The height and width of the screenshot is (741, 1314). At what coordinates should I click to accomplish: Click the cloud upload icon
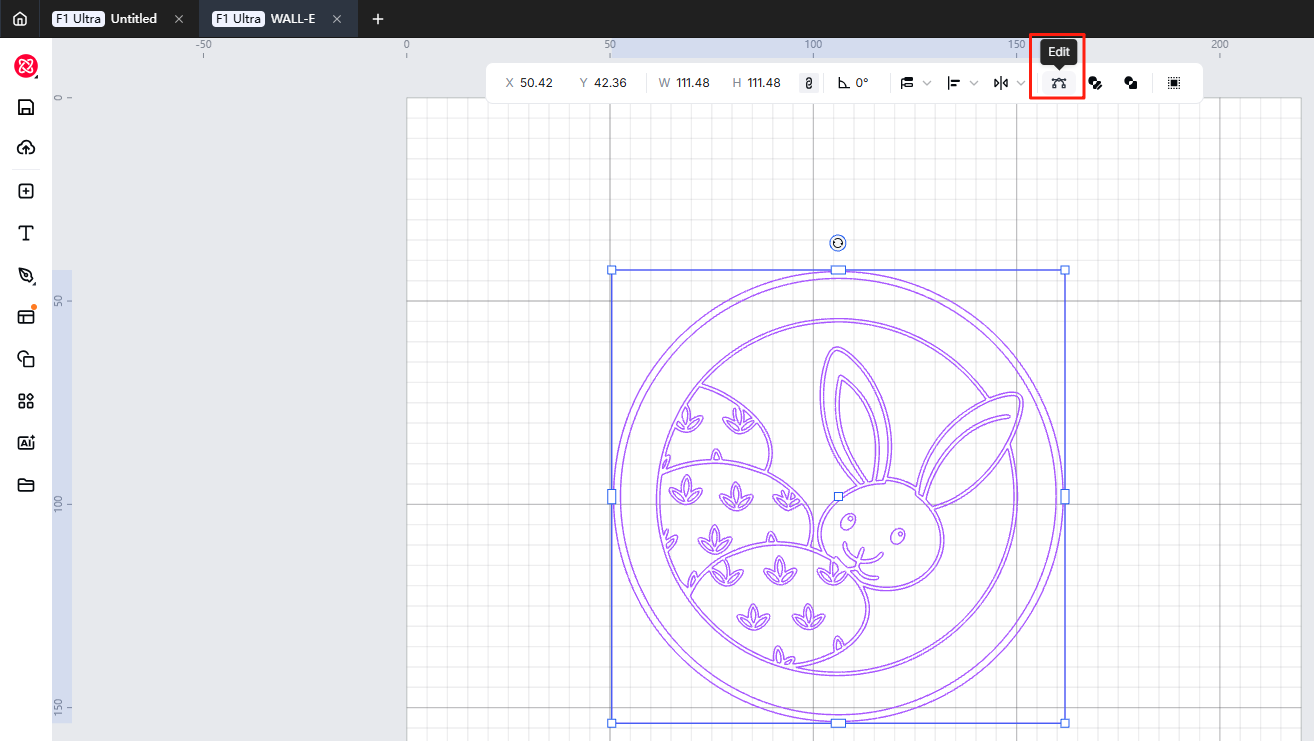point(26,148)
